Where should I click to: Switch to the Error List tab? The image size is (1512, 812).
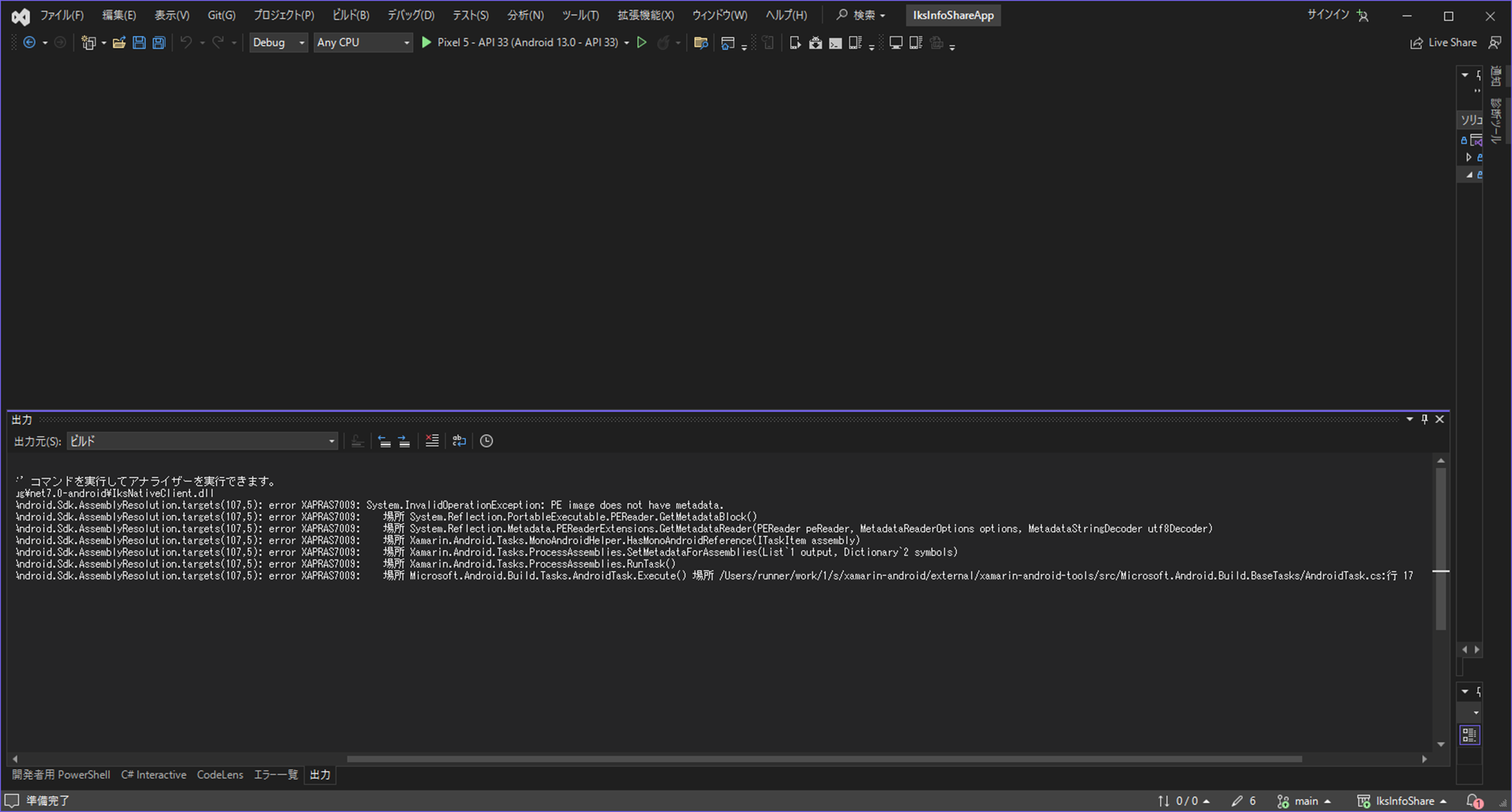pos(276,774)
